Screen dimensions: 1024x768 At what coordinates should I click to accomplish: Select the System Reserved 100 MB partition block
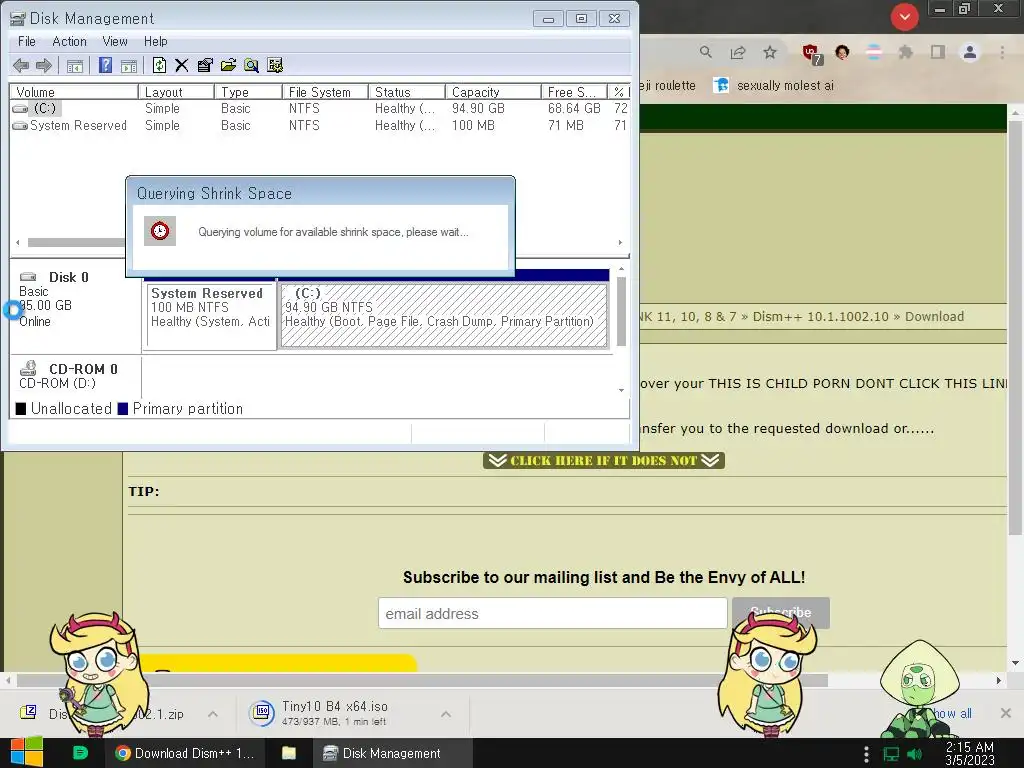[x=210, y=316]
